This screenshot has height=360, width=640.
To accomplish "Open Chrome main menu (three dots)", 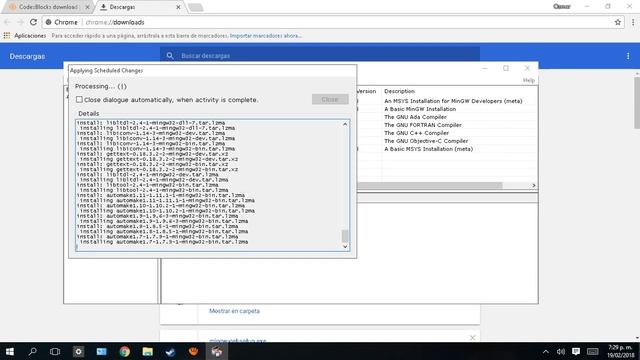I will pos(633,22).
